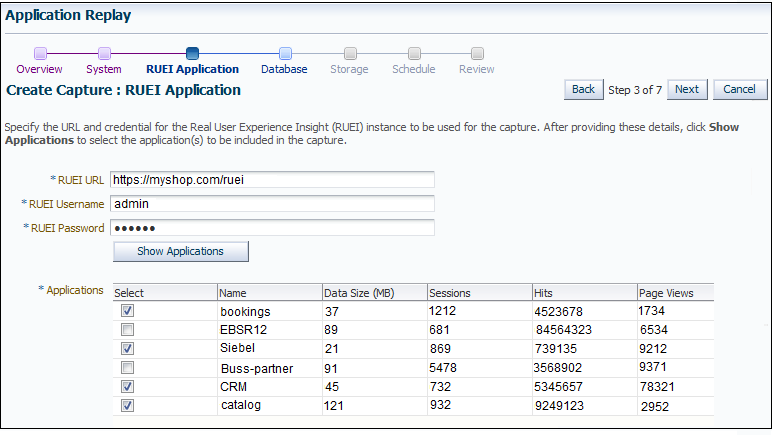The width and height of the screenshot is (772, 435).
Task: Click the Schedule step marker icon
Action: click(x=415, y=53)
